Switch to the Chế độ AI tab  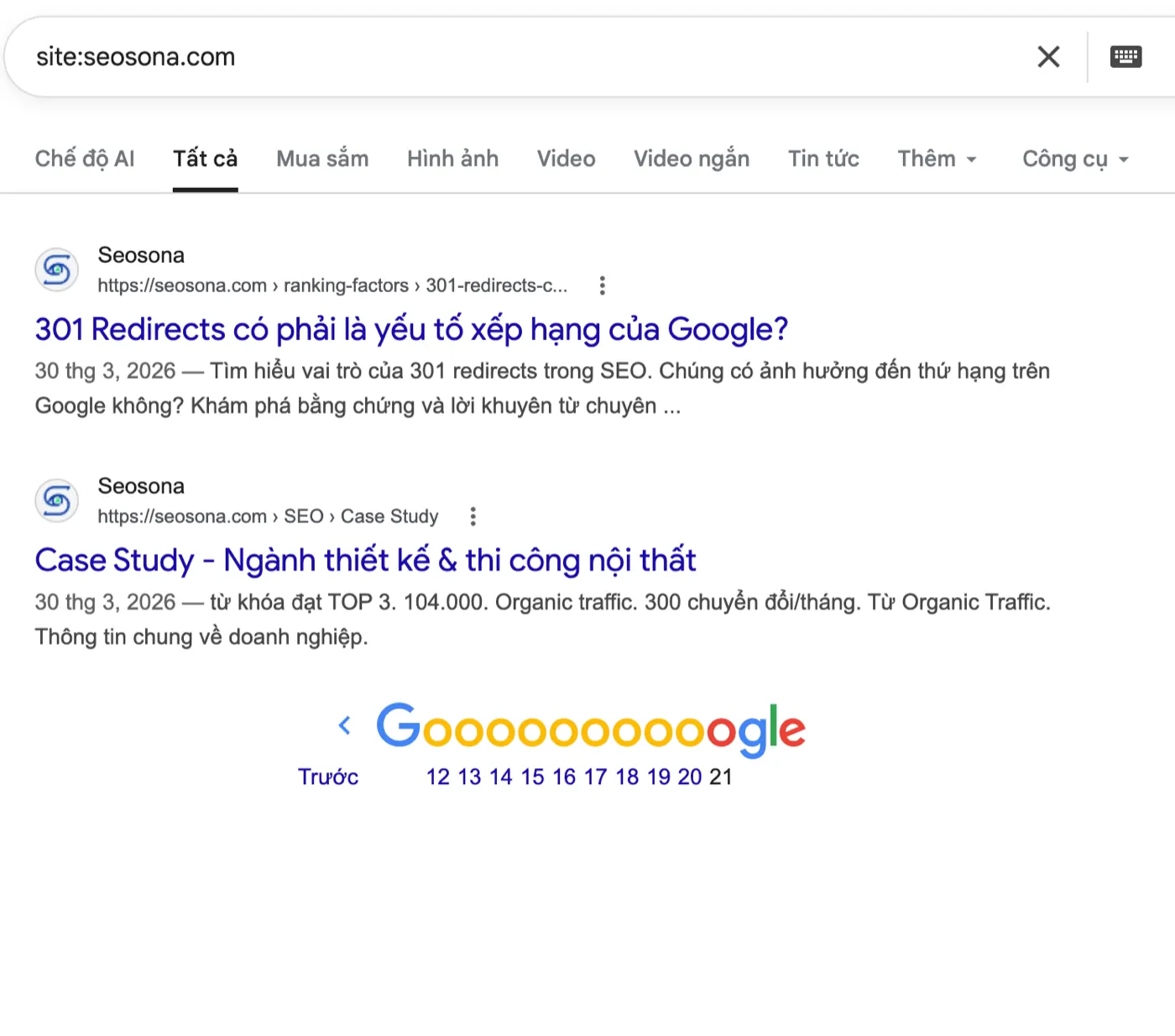[x=85, y=159]
